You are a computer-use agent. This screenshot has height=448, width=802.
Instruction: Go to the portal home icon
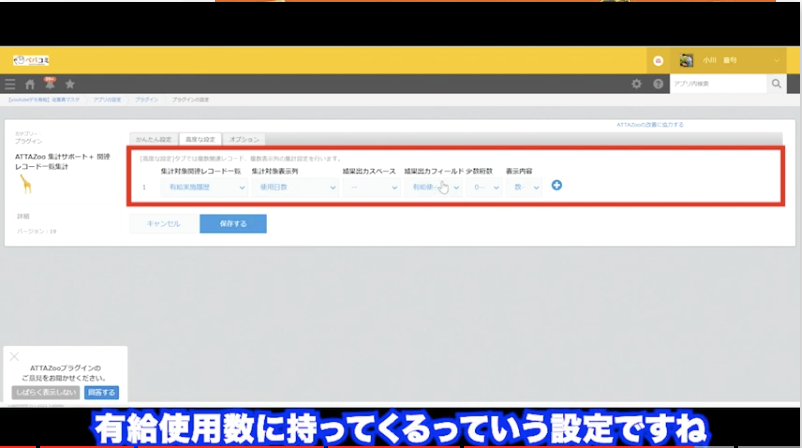(x=30, y=85)
